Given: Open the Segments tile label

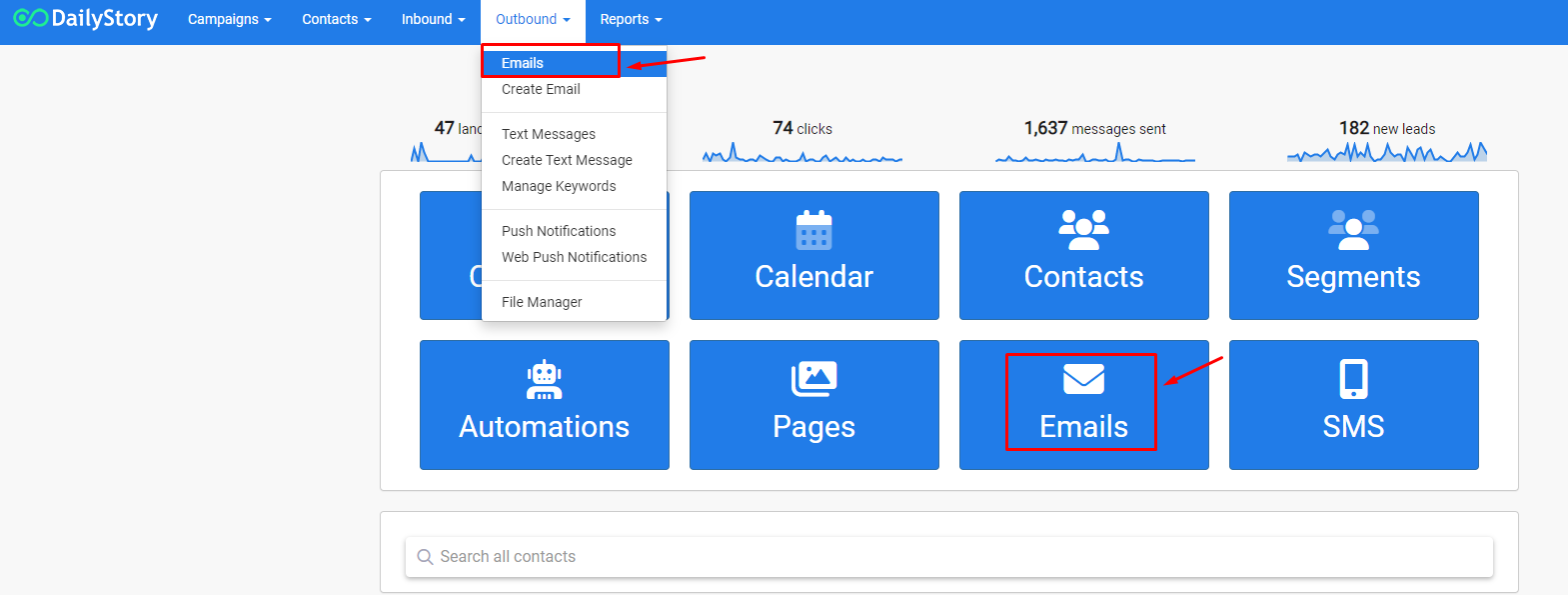Looking at the screenshot, I should (1353, 277).
